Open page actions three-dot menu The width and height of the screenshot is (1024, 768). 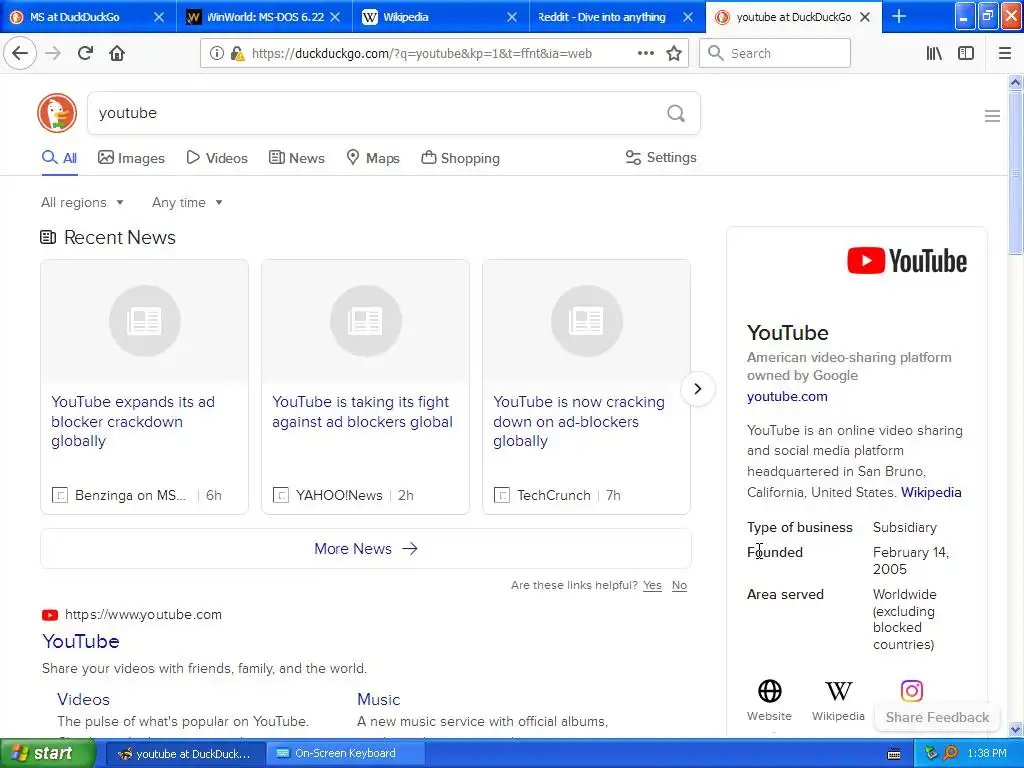click(645, 53)
